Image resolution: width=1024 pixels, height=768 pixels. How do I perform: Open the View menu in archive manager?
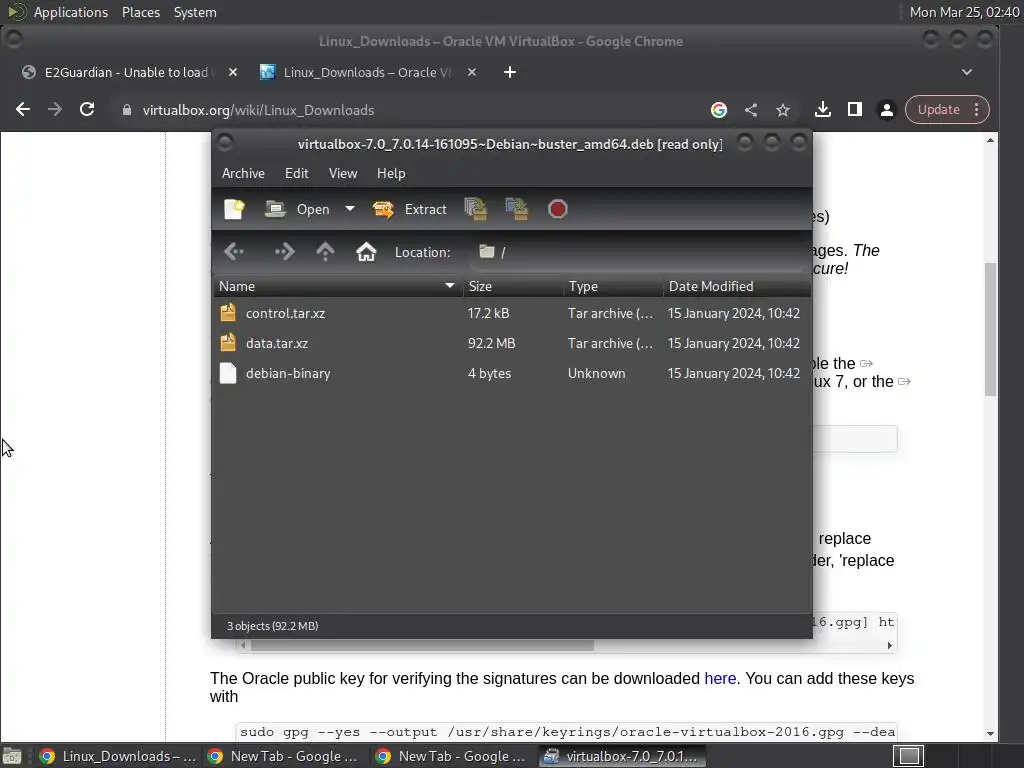coord(343,173)
